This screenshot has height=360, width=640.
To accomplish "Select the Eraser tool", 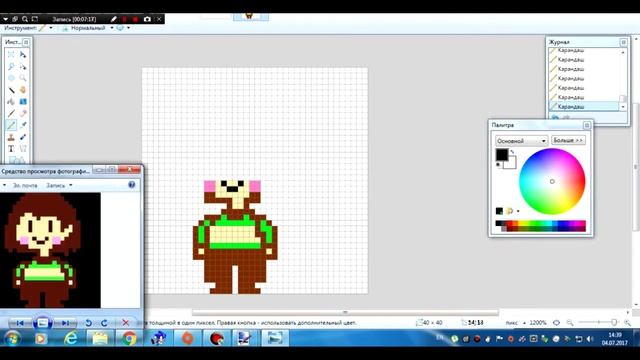I will pos(23,113).
